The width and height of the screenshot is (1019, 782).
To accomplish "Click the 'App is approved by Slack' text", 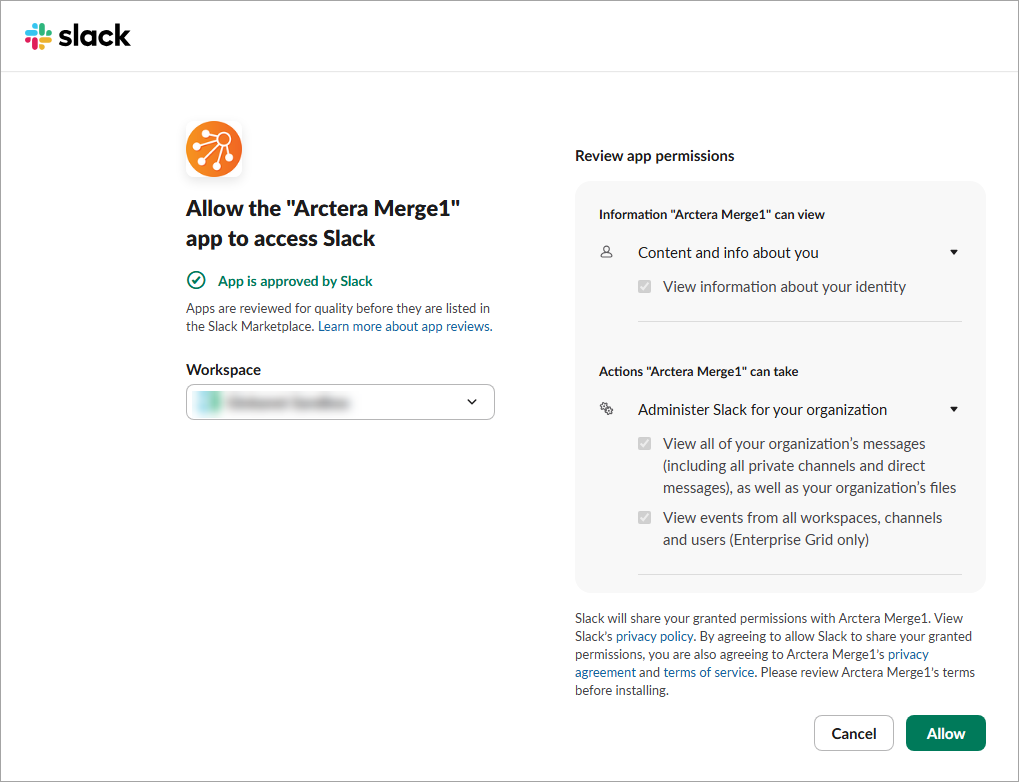I will 295,281.
